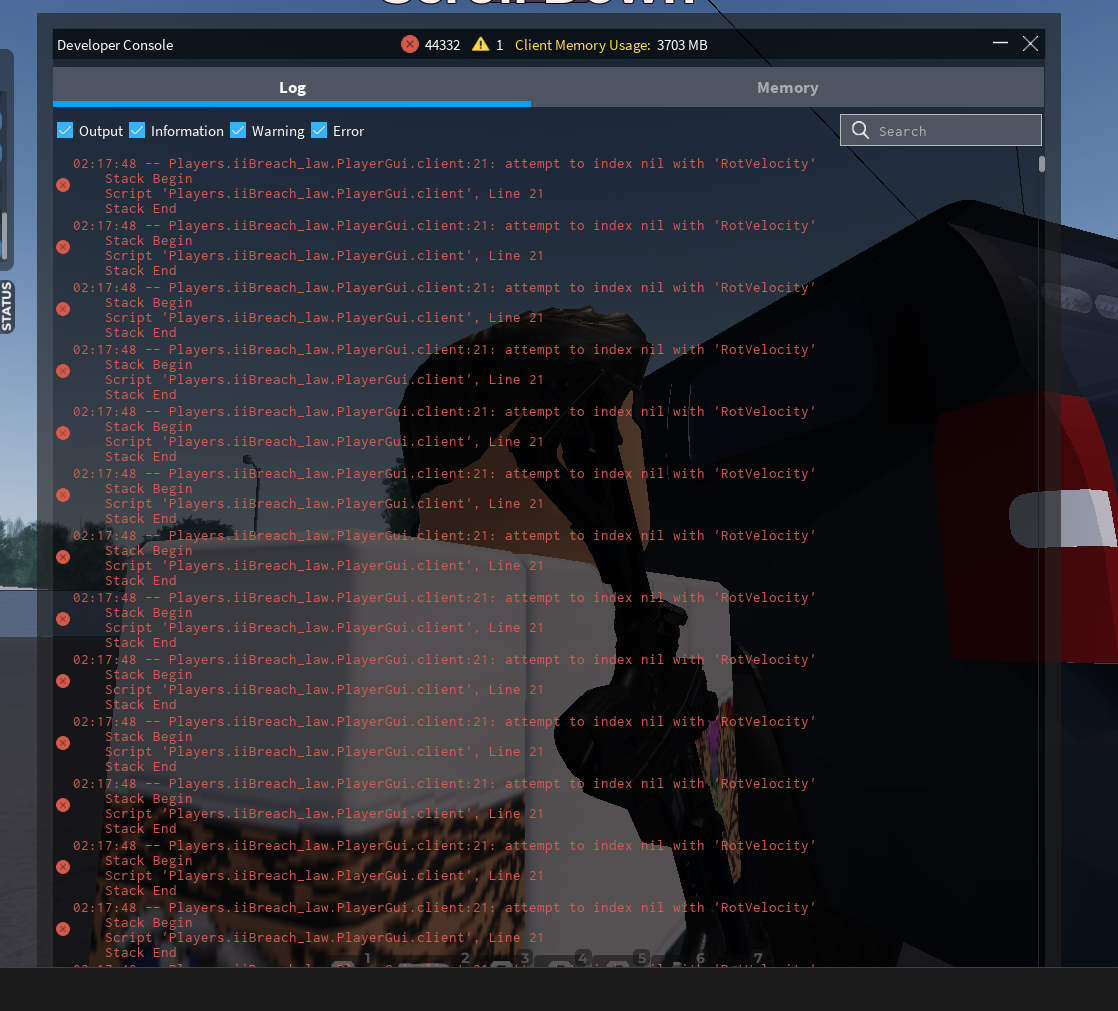Close the Developer Console window
This screenshot has height=1011, width=1118.
pos(1030,44)
